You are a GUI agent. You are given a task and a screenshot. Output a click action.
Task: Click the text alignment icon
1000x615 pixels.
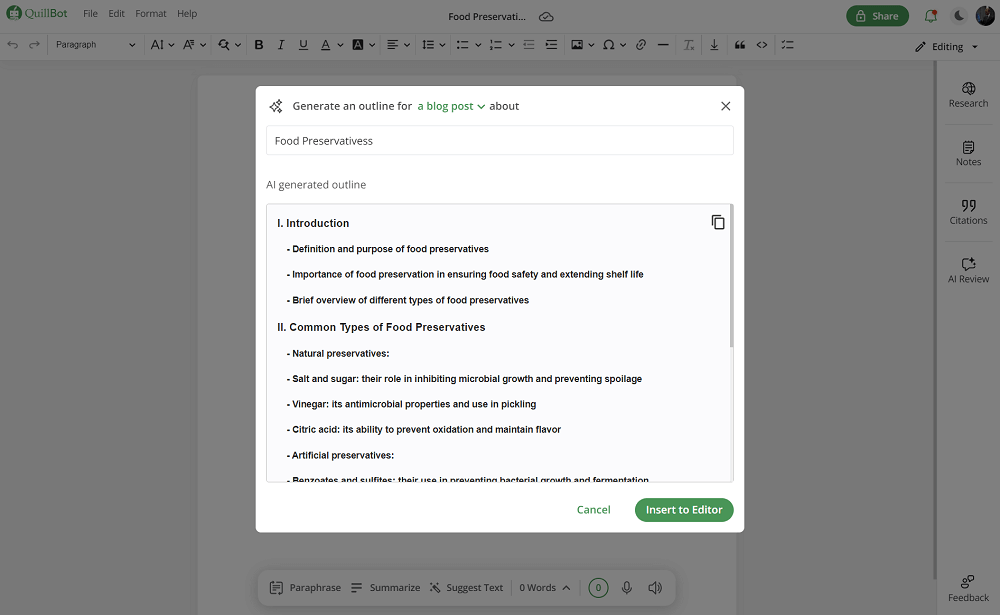(392, 45)
